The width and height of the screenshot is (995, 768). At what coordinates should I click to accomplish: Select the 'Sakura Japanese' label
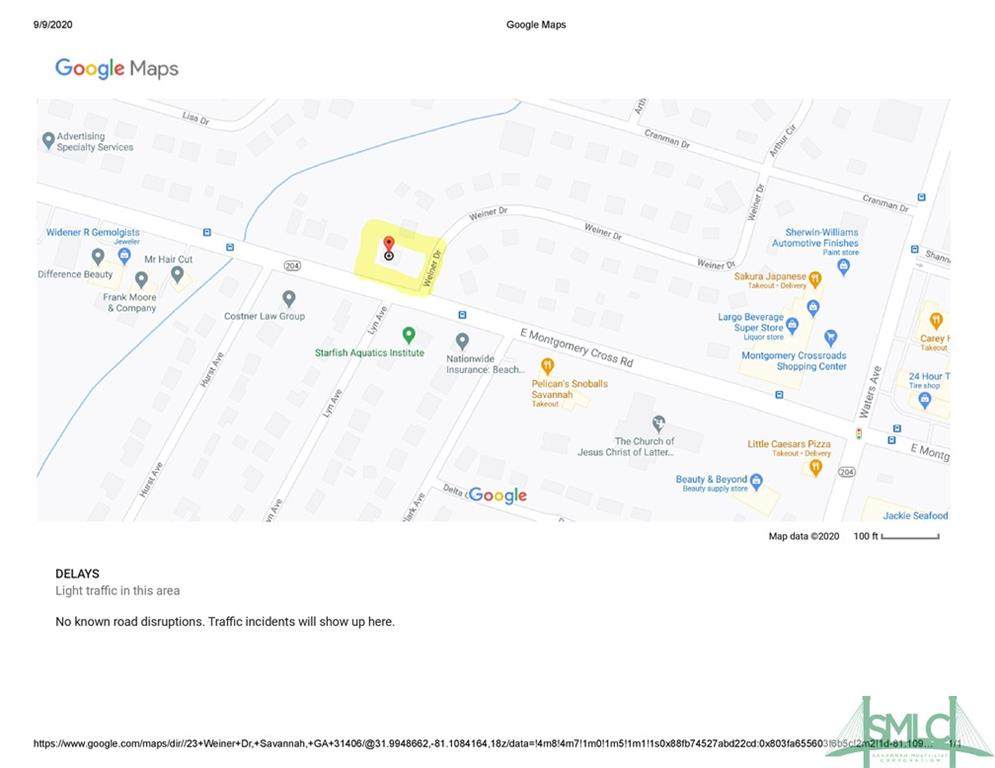pyautogui.click(x=770, y=276)
